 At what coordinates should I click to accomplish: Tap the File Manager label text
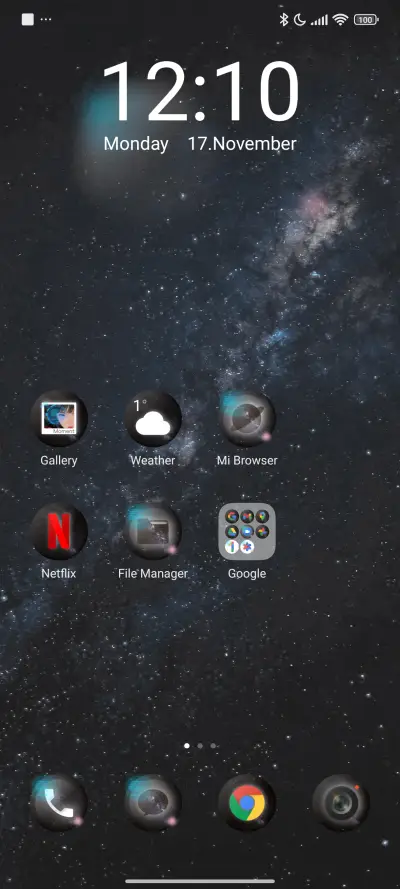point(153,574)
